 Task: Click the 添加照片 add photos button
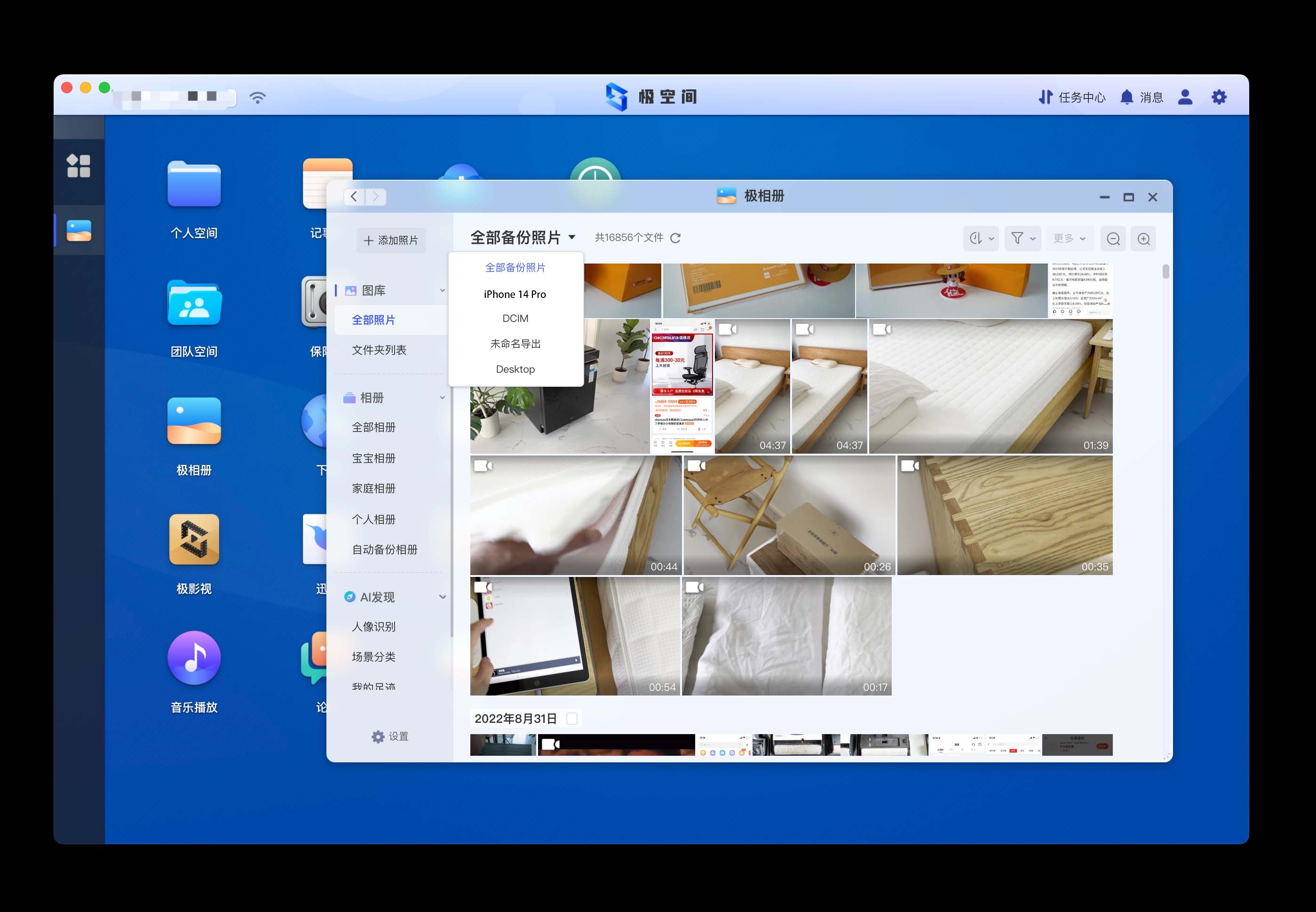click(392, 240)
